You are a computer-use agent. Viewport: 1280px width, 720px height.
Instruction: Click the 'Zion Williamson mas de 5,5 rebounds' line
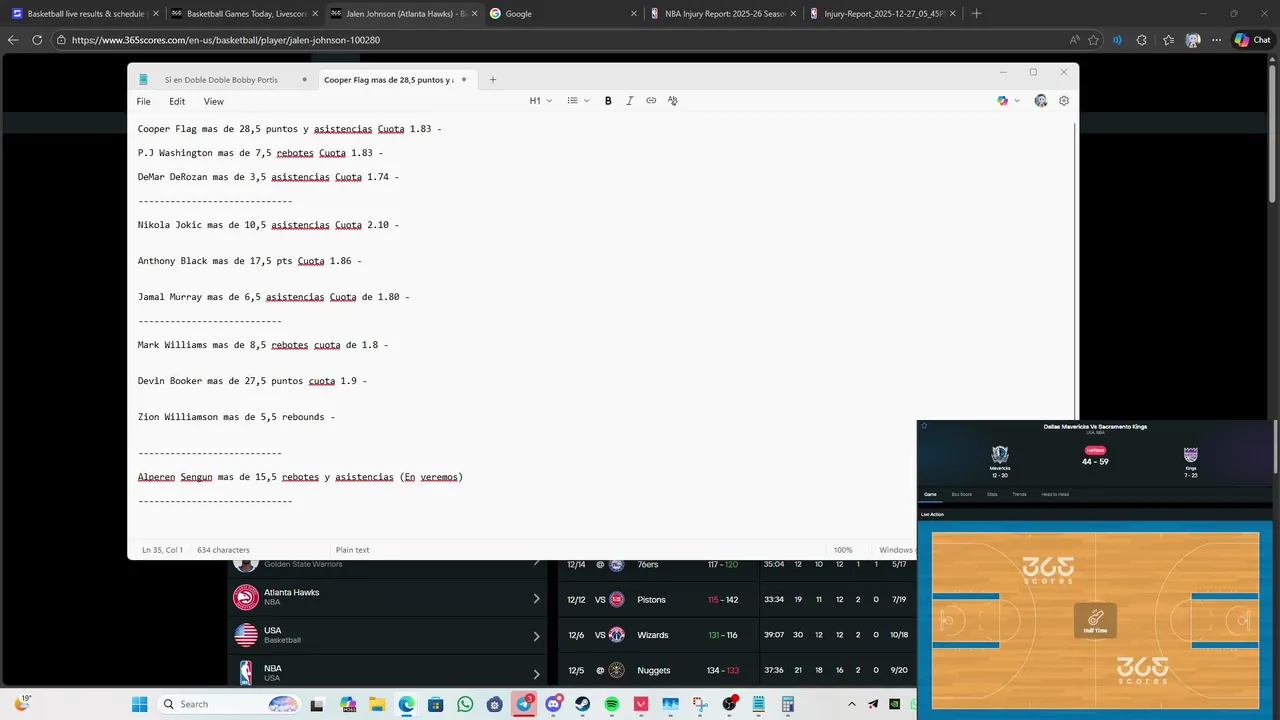pos(236,417)
